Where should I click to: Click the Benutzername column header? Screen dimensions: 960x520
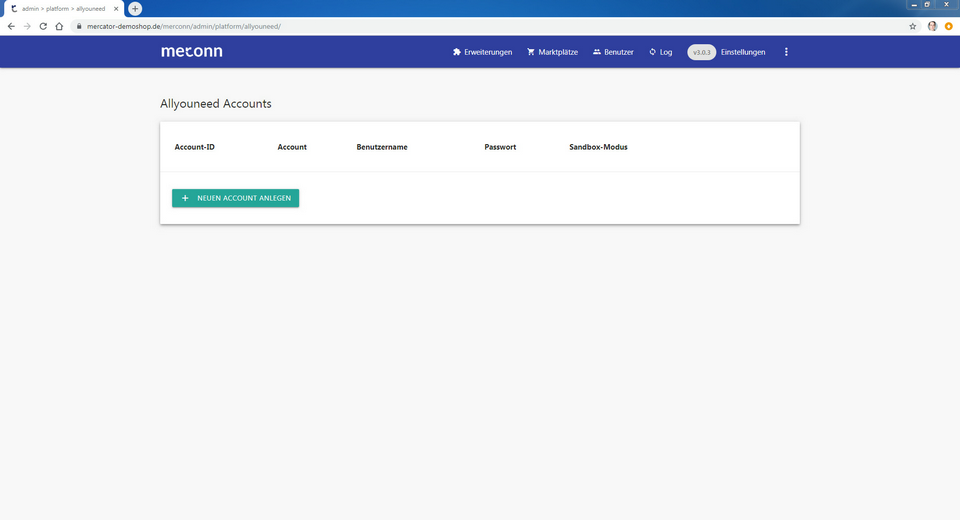point(382,147)
